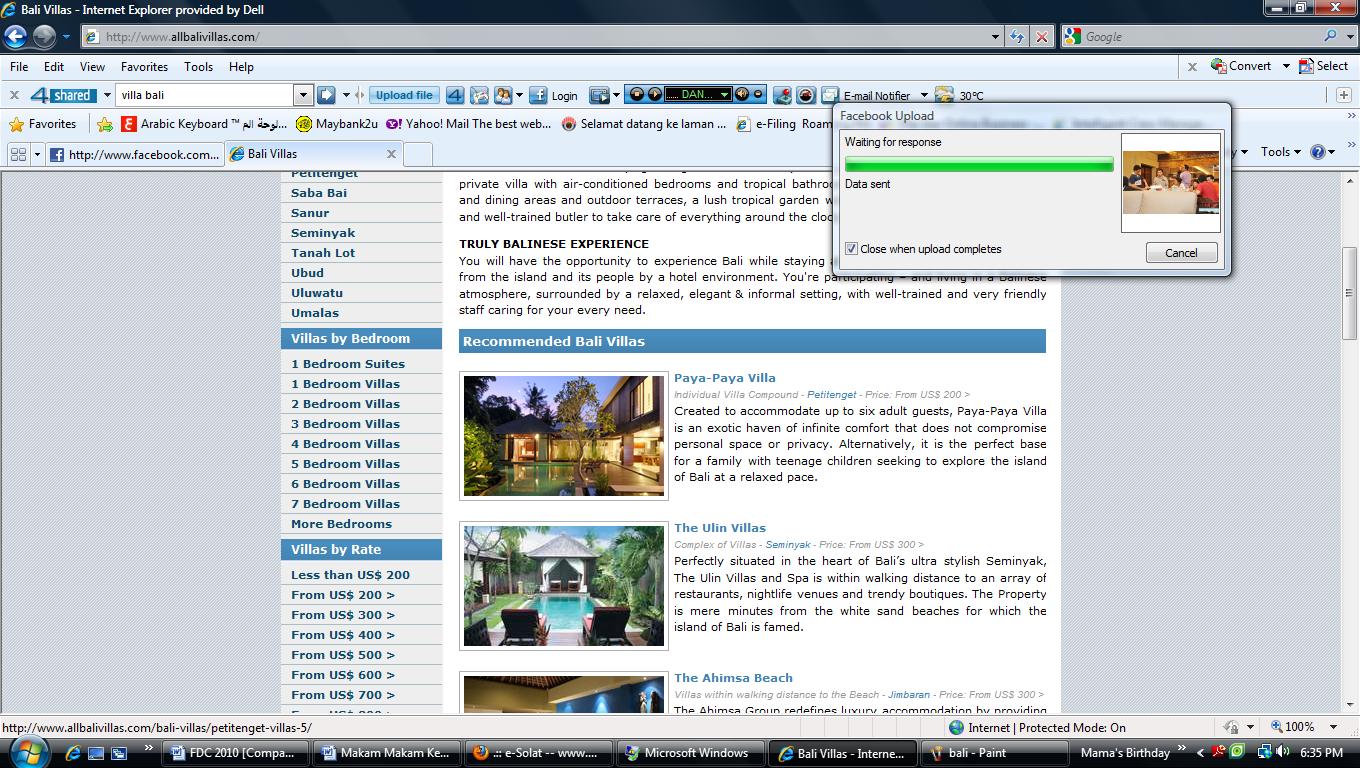Image resolution: width=1360 pixels, height=768 pixels.
Task: Open Maybank2u favorites bar link
Action: point(335,124)
